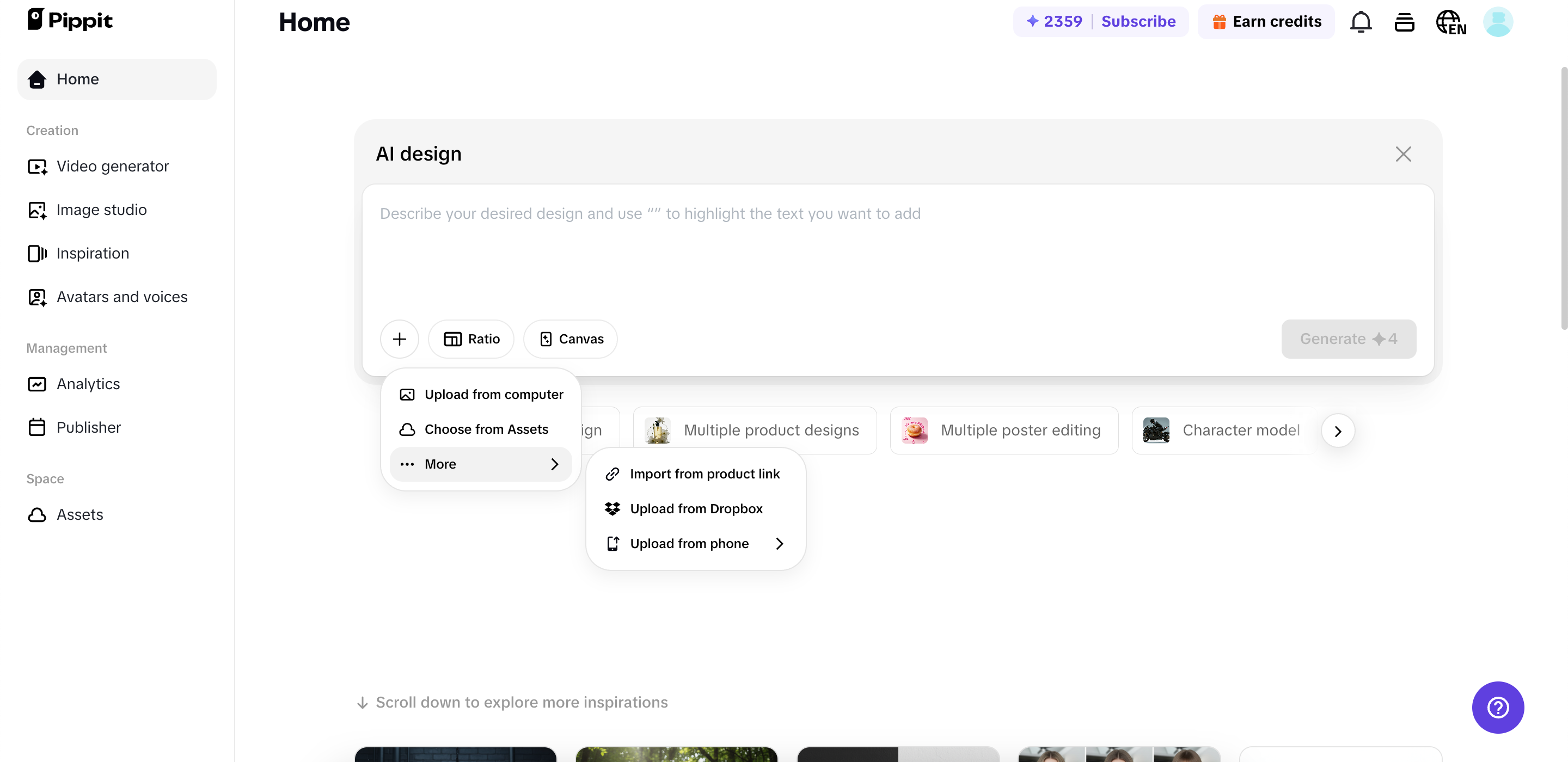Select Upload from computer

coord(480,395)
